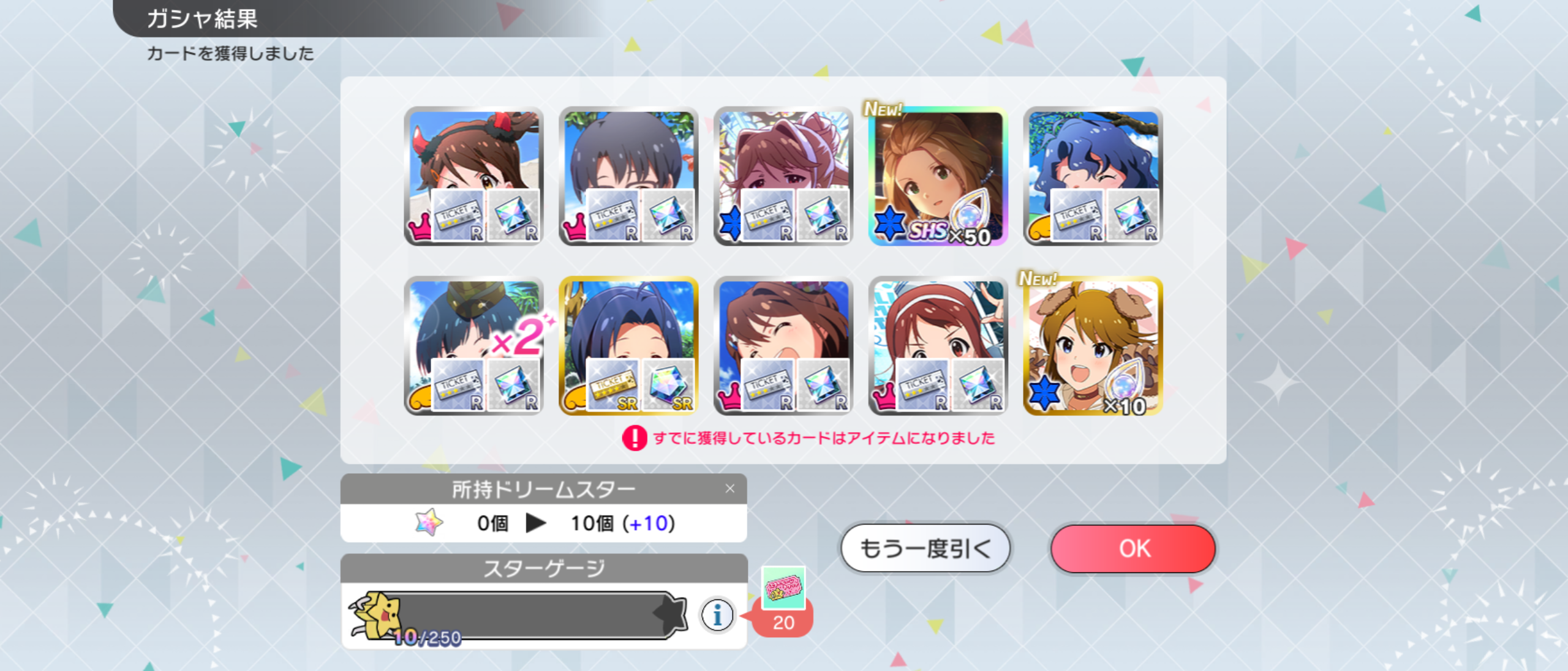Click the red exclamation warning icon
Viewport: 1568px width, 671px height.
(x=635, y=438)
